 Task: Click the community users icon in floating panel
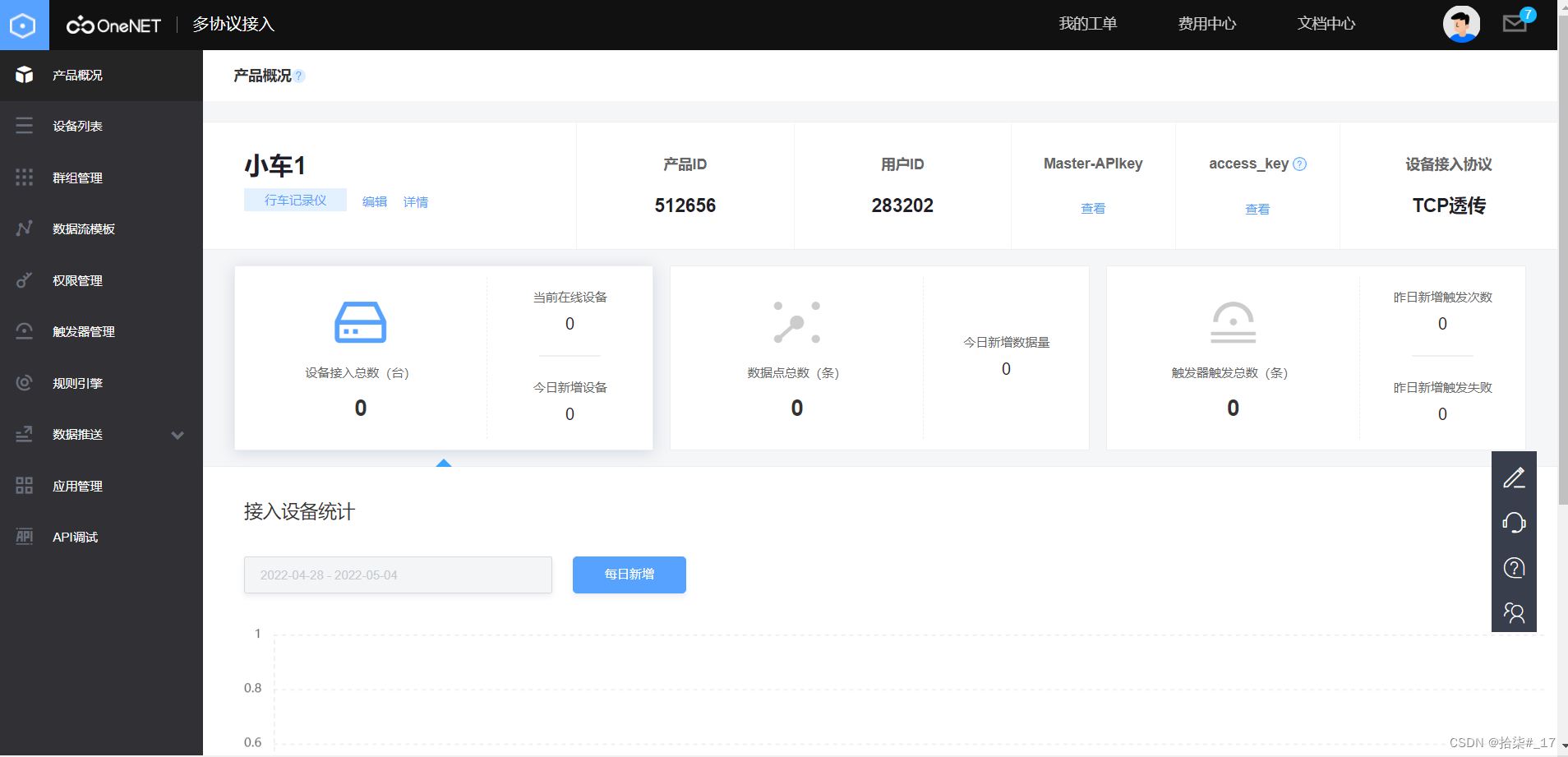click(1514, 612)
